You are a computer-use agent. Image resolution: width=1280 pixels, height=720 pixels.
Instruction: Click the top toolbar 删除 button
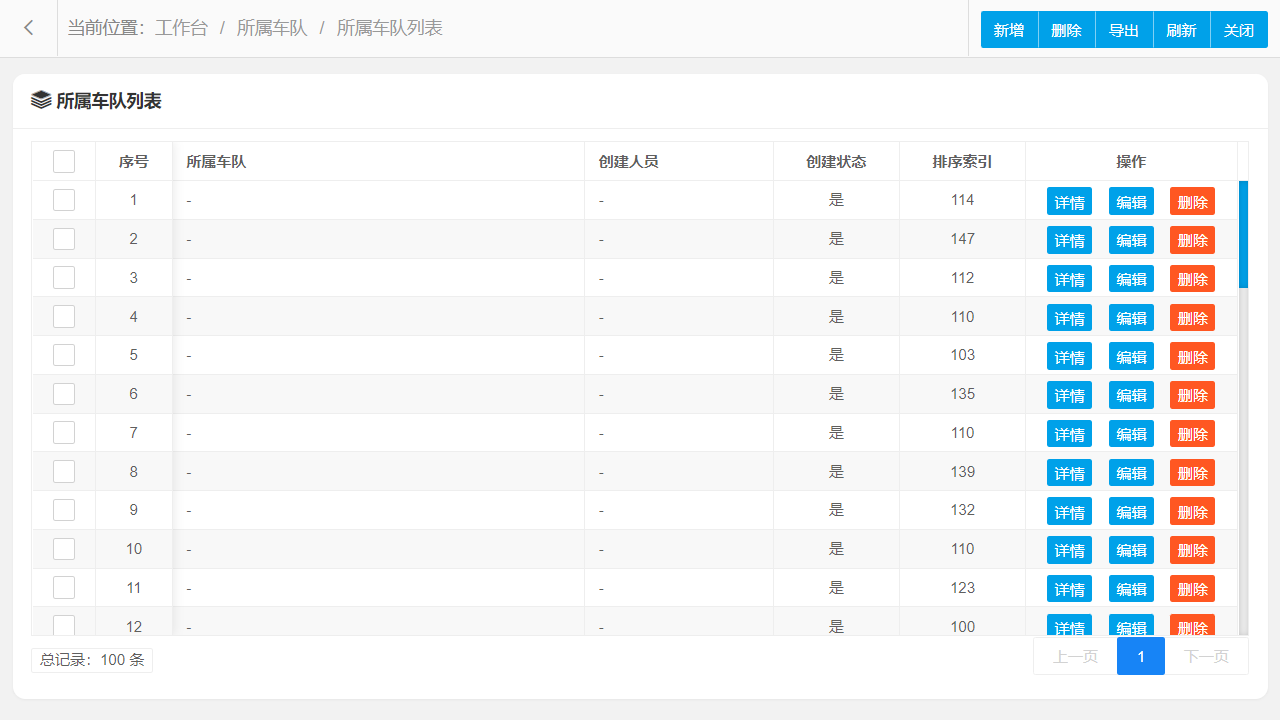coord(1067,30)
